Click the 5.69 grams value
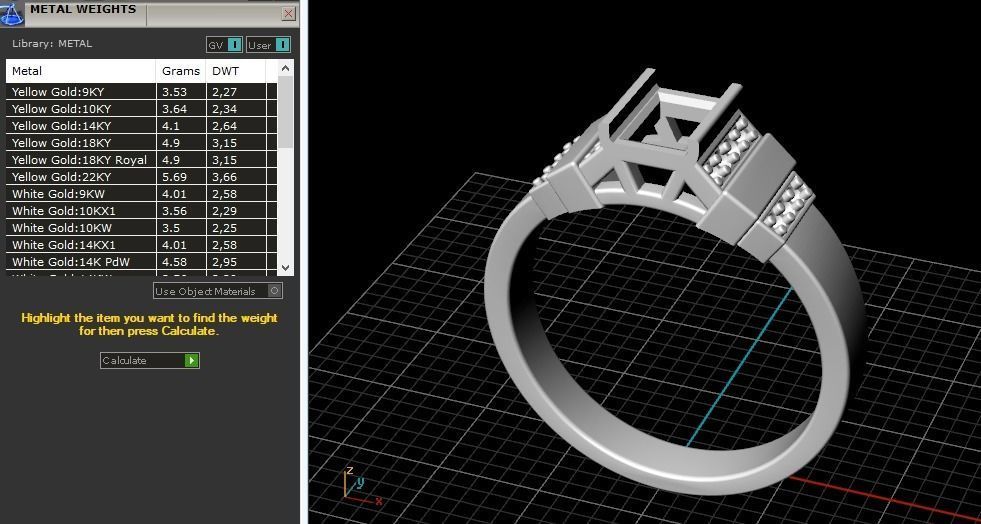 point(174,177)
